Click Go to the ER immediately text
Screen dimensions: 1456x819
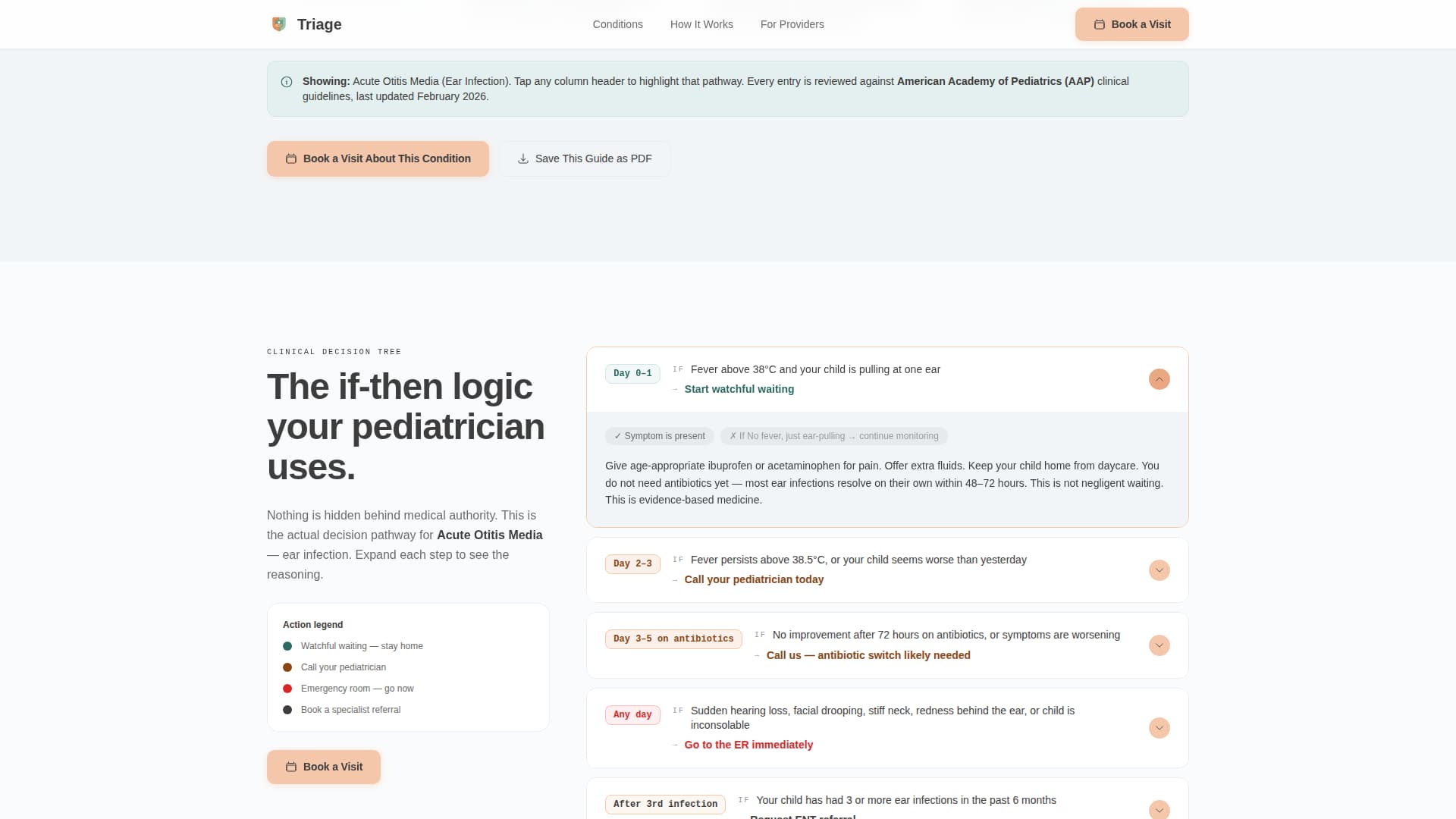coord(748,745)
